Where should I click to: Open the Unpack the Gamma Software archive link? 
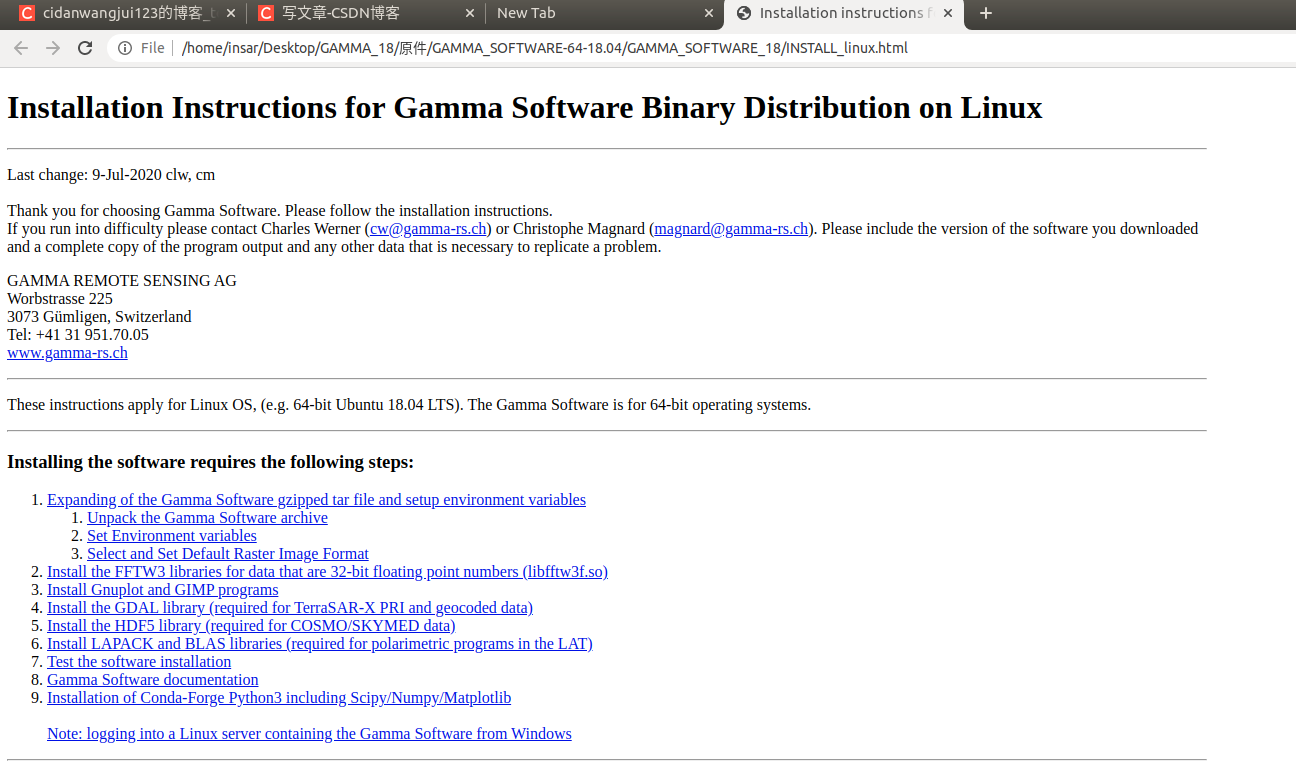pyautogui.click(x=207, y=517)
